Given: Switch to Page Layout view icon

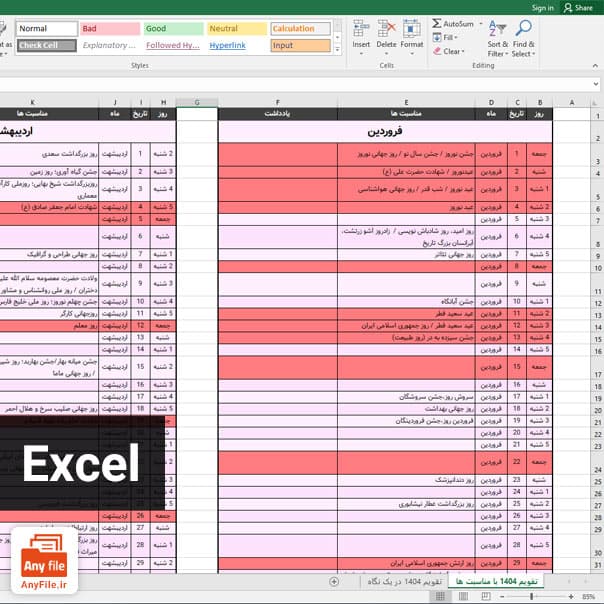Looking at the screenshot, I should pyautogui.click(x=463, y=597).
